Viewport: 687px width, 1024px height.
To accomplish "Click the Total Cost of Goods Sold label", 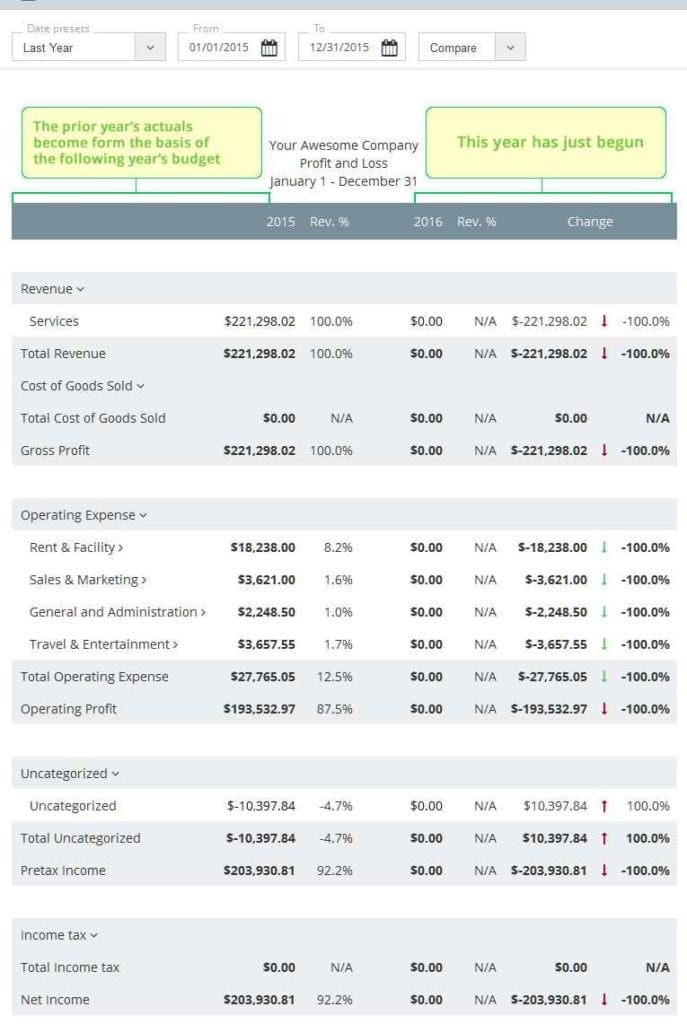I will 93,418.
